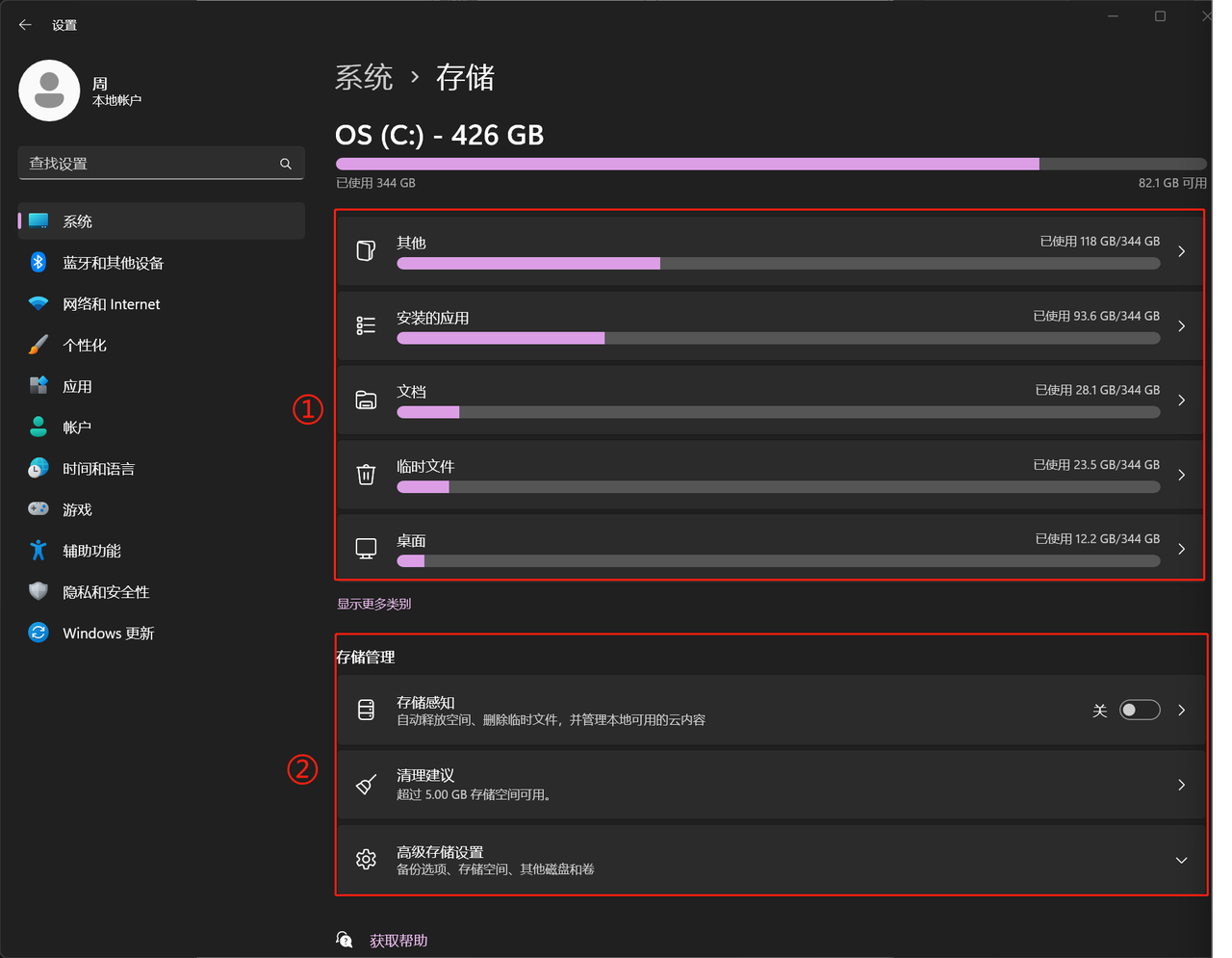Viewport: 1232px width, 958px height.
Task: Click the 已使用 28.1 GB/344 GB value
Action: (x=1097, y=390)
